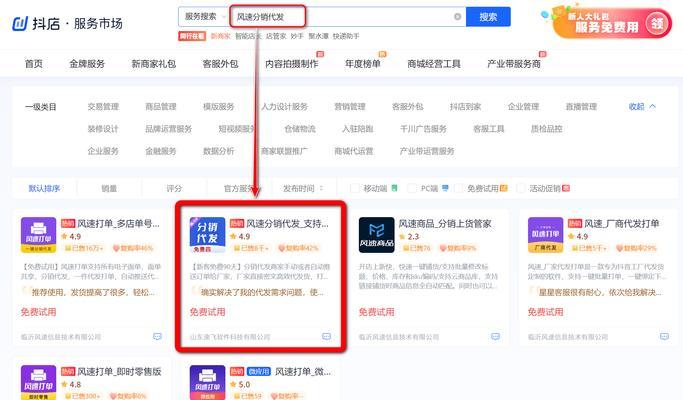Sort by 评分
Viewport: 683px width, 400px height.
174,188
